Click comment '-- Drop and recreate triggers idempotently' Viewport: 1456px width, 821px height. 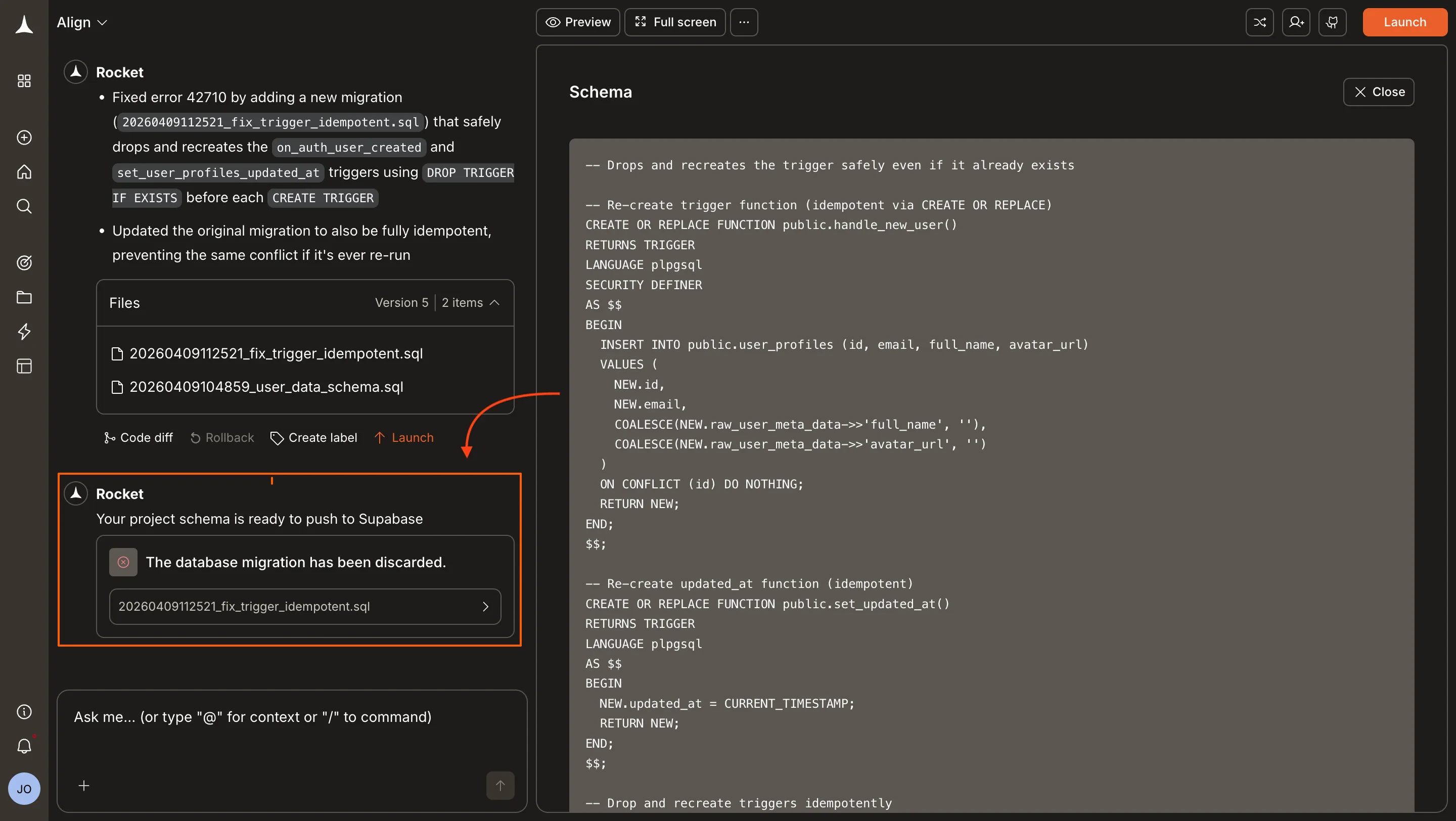(x=739, y=802)
